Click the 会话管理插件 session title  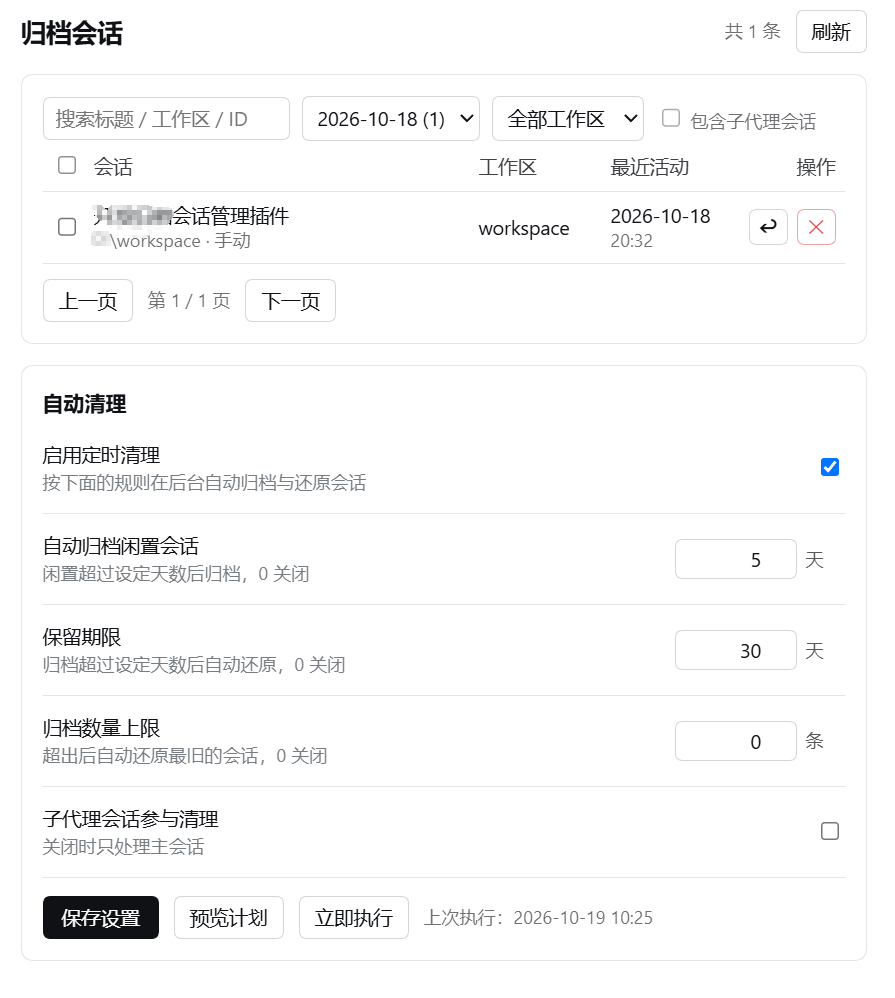pyautogui.click(x=191, y=216)
